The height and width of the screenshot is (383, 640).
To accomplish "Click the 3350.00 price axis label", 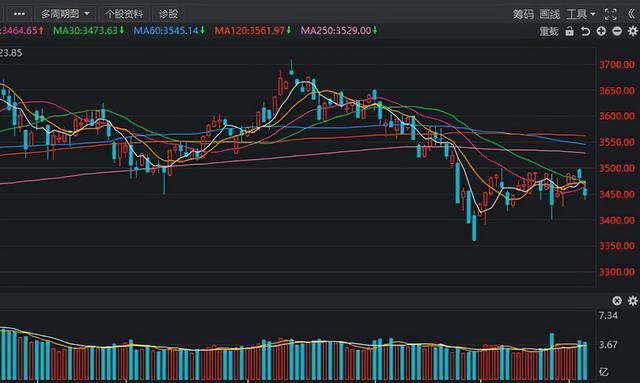I will 617,246.
